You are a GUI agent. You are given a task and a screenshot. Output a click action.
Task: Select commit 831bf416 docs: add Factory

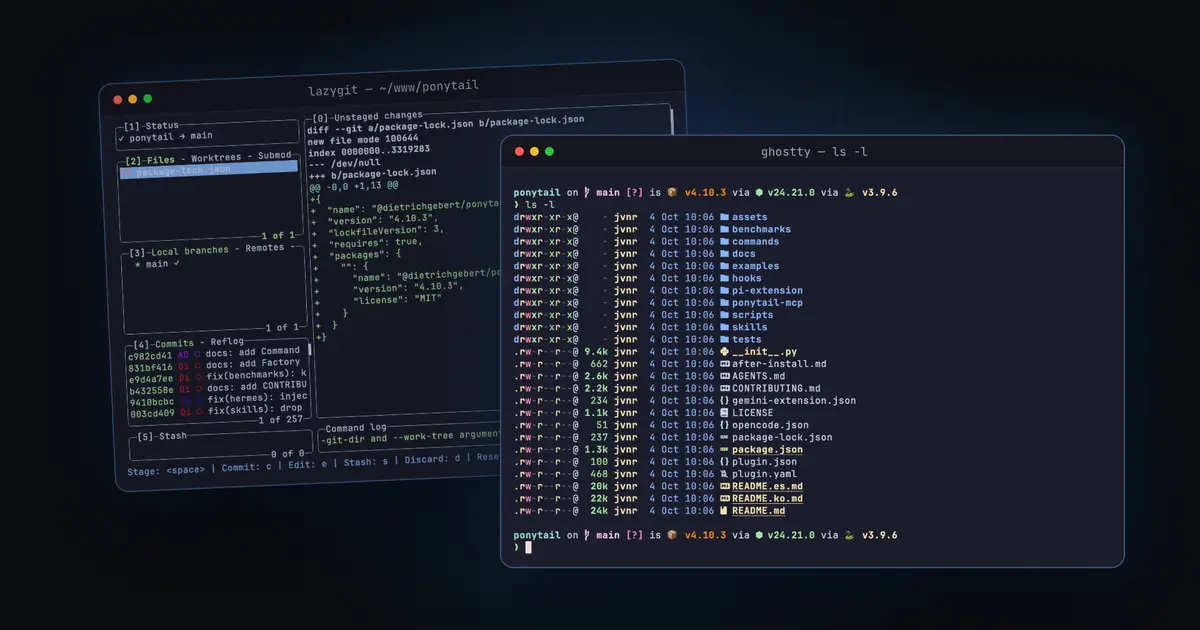point(214,364)
